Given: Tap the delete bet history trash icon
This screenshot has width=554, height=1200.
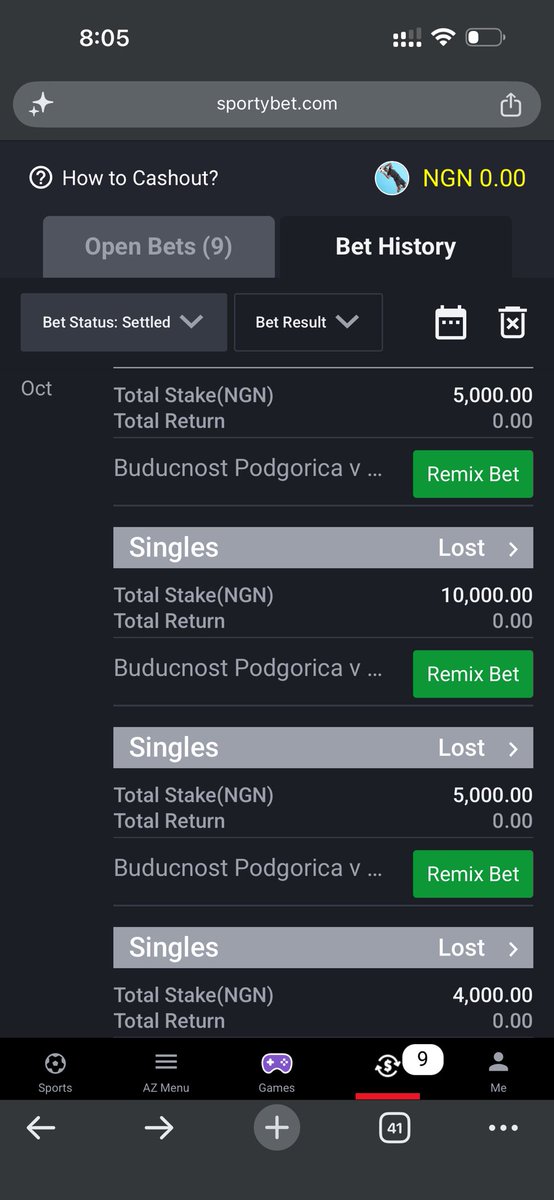Looking at the screenshot, I should click(511, 322).
